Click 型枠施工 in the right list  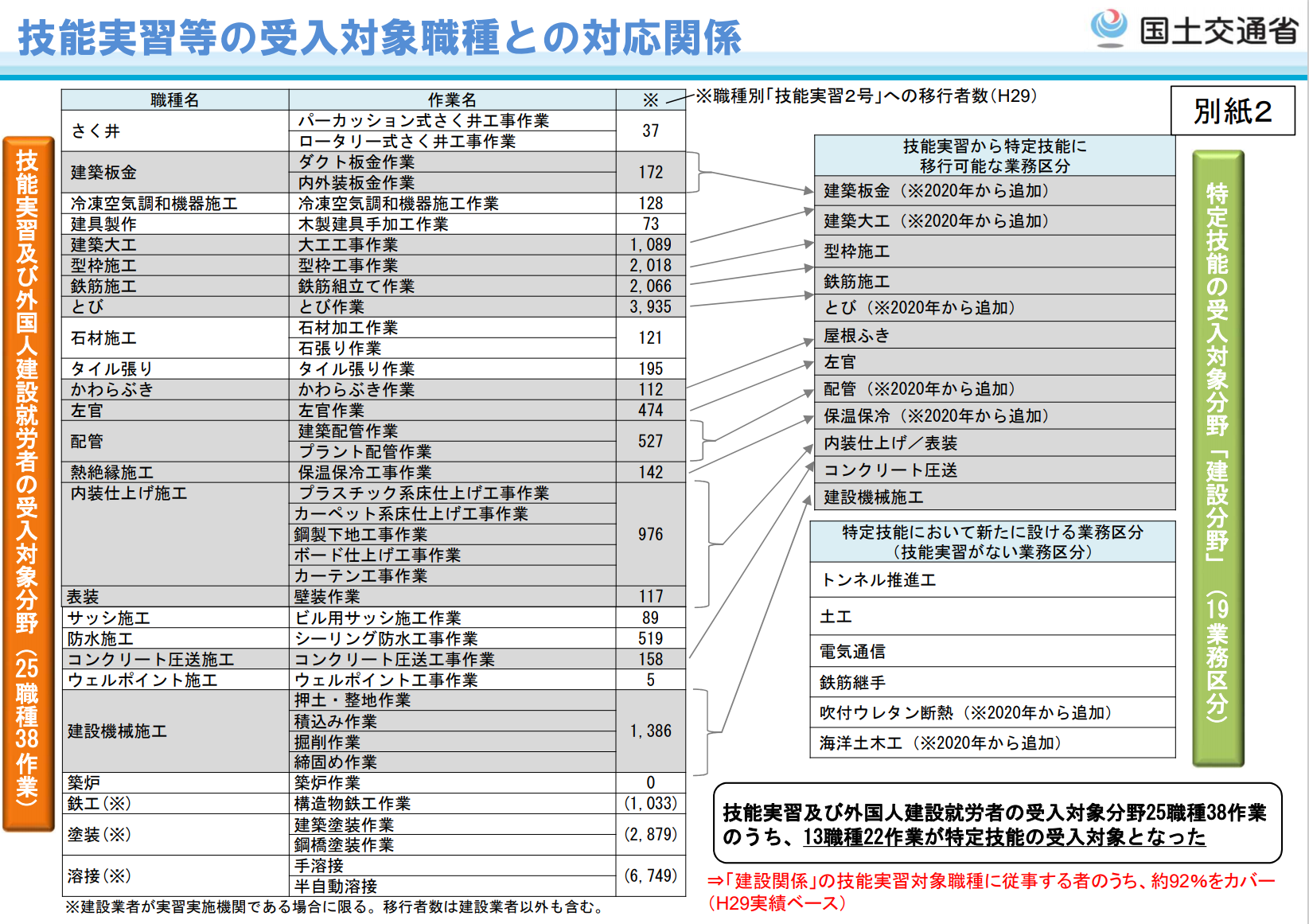(995, 251)
